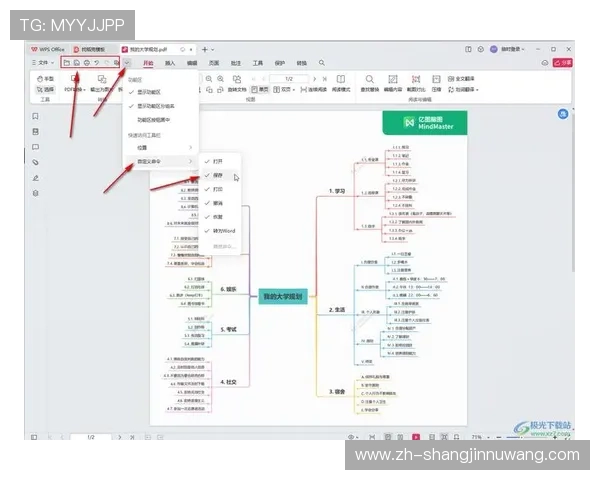Open the new tab plus dropdown arrow
Image resolution: width=600 pixels, height=480 pixels.
[213, 49]
